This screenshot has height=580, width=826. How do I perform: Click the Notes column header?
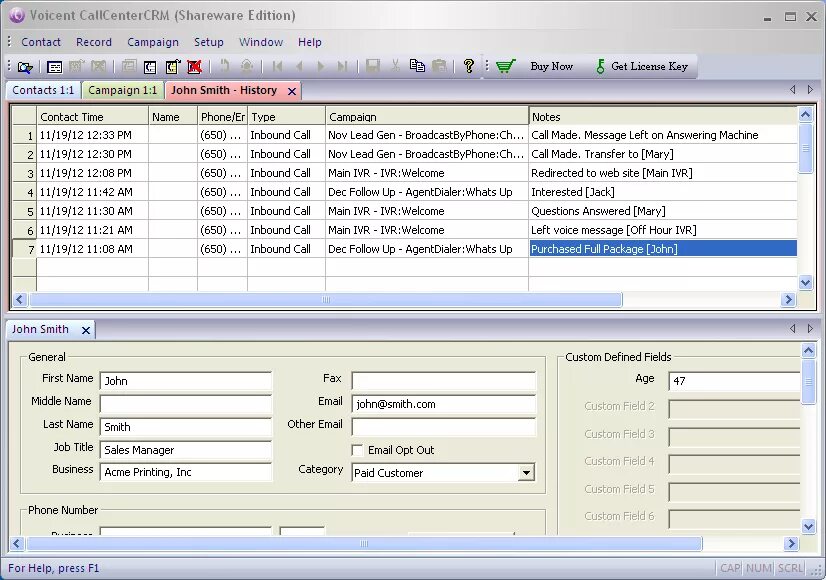tap(663, 116)
